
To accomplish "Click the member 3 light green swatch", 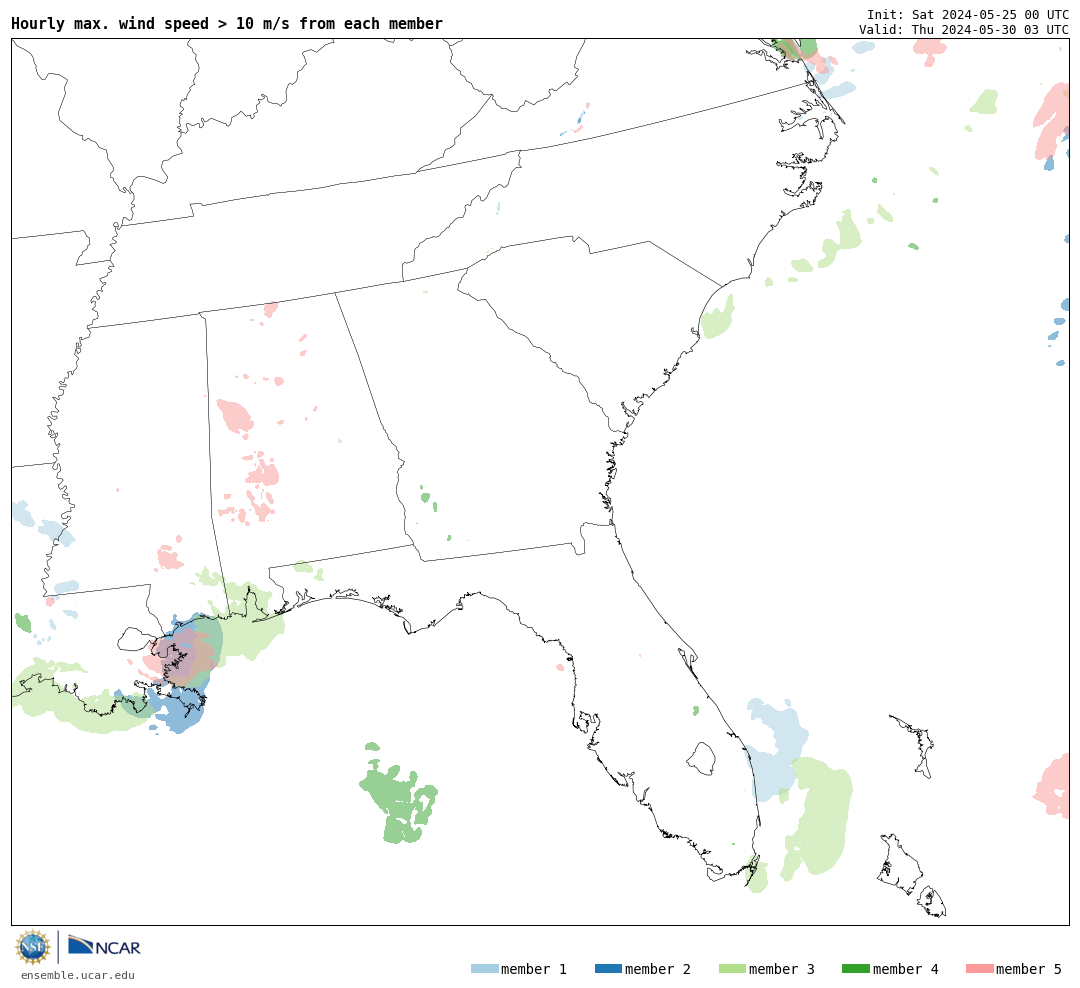I will pos(732,969).
